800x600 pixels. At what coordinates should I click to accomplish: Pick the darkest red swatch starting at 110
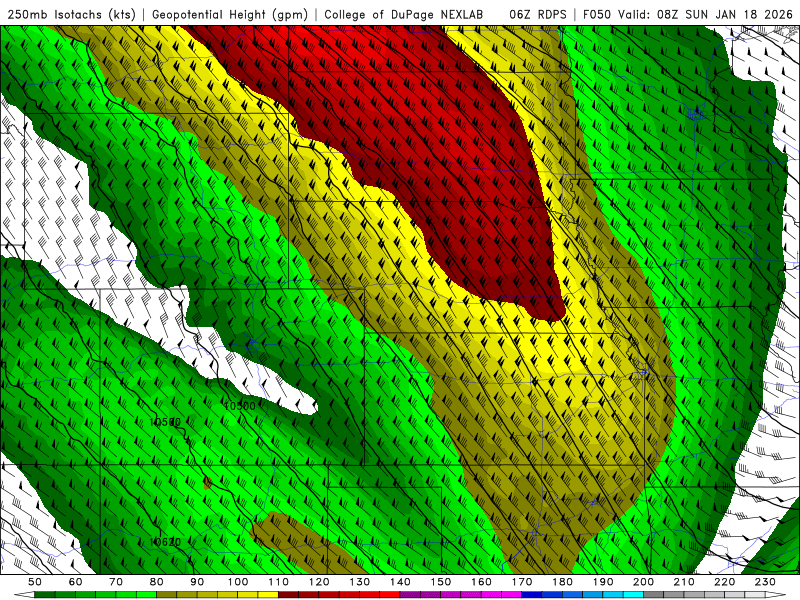288,595
